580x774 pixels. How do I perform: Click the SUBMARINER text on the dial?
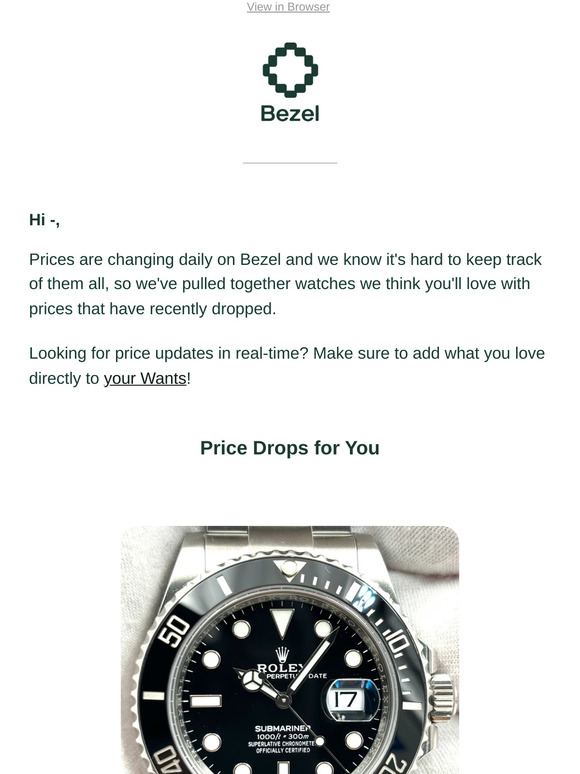(282, 728)
